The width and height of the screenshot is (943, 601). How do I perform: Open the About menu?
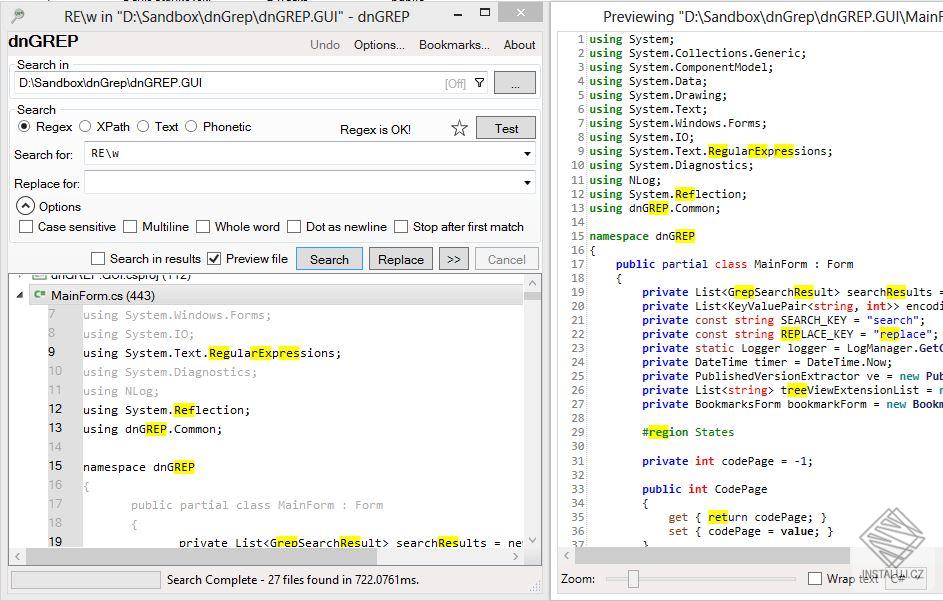519,45
